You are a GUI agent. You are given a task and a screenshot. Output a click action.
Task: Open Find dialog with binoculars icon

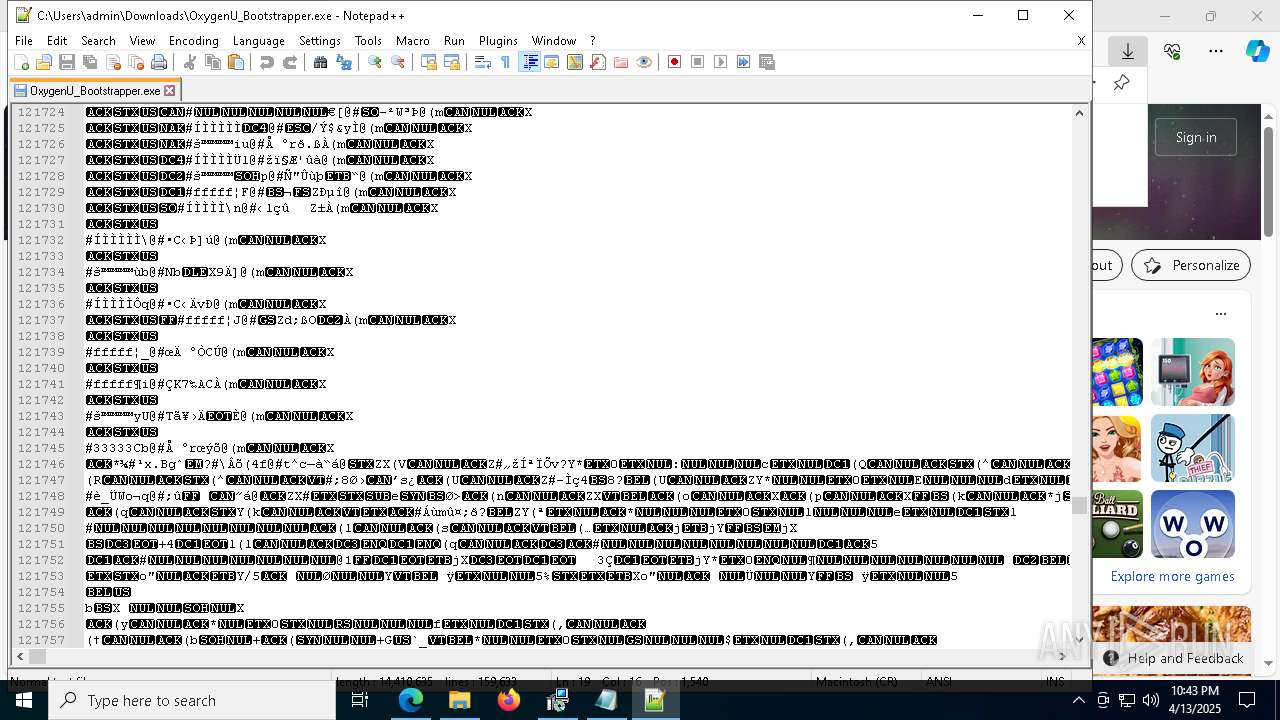321,62
